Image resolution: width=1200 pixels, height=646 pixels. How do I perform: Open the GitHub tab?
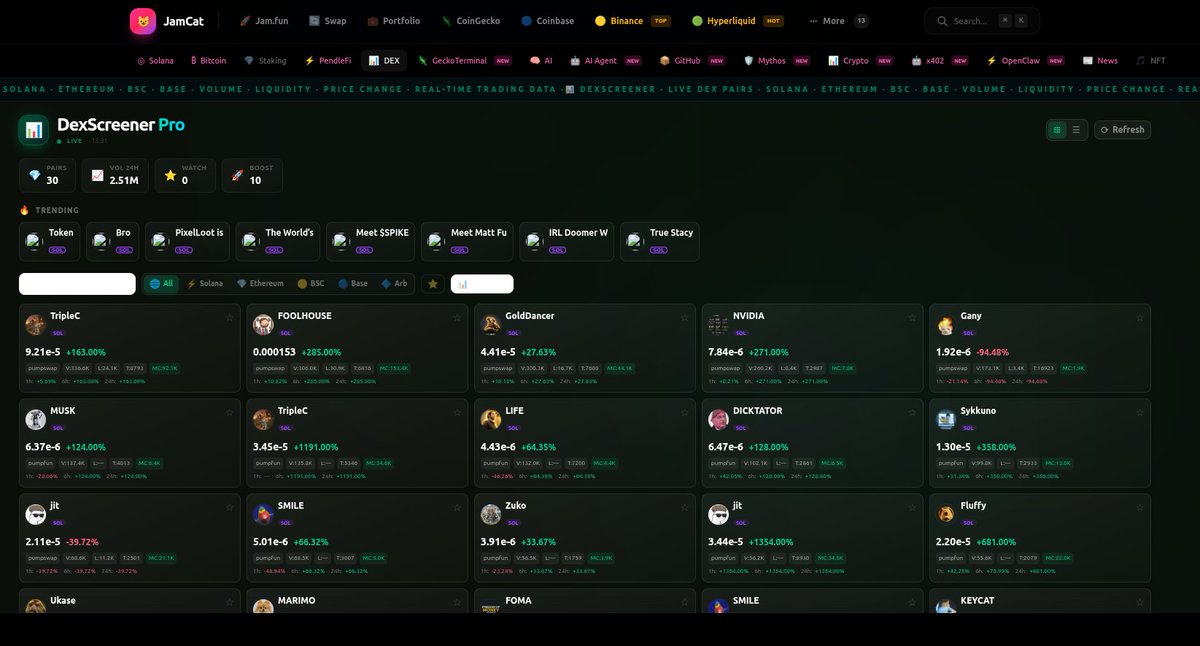point(692,61)
